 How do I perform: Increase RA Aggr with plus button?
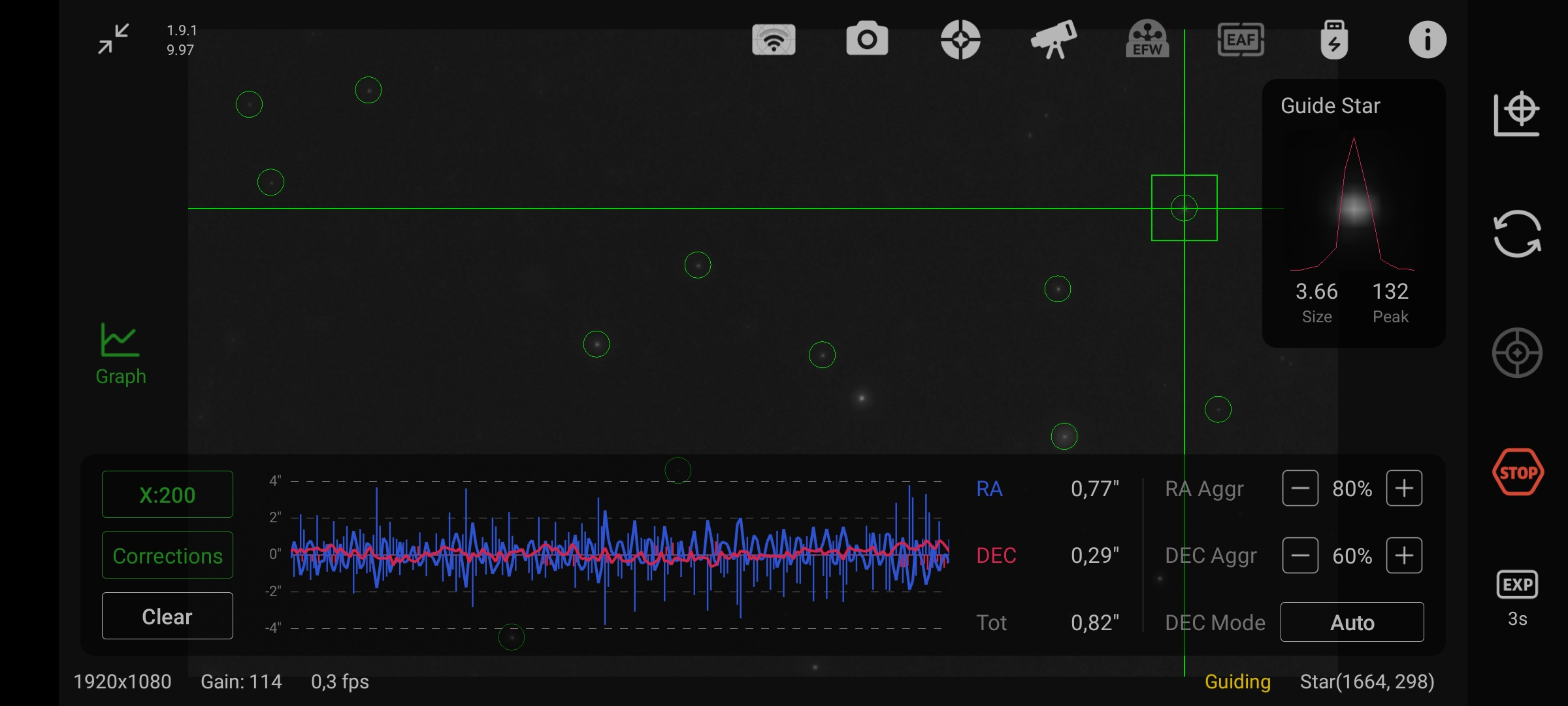click(x=1404, y=488)
